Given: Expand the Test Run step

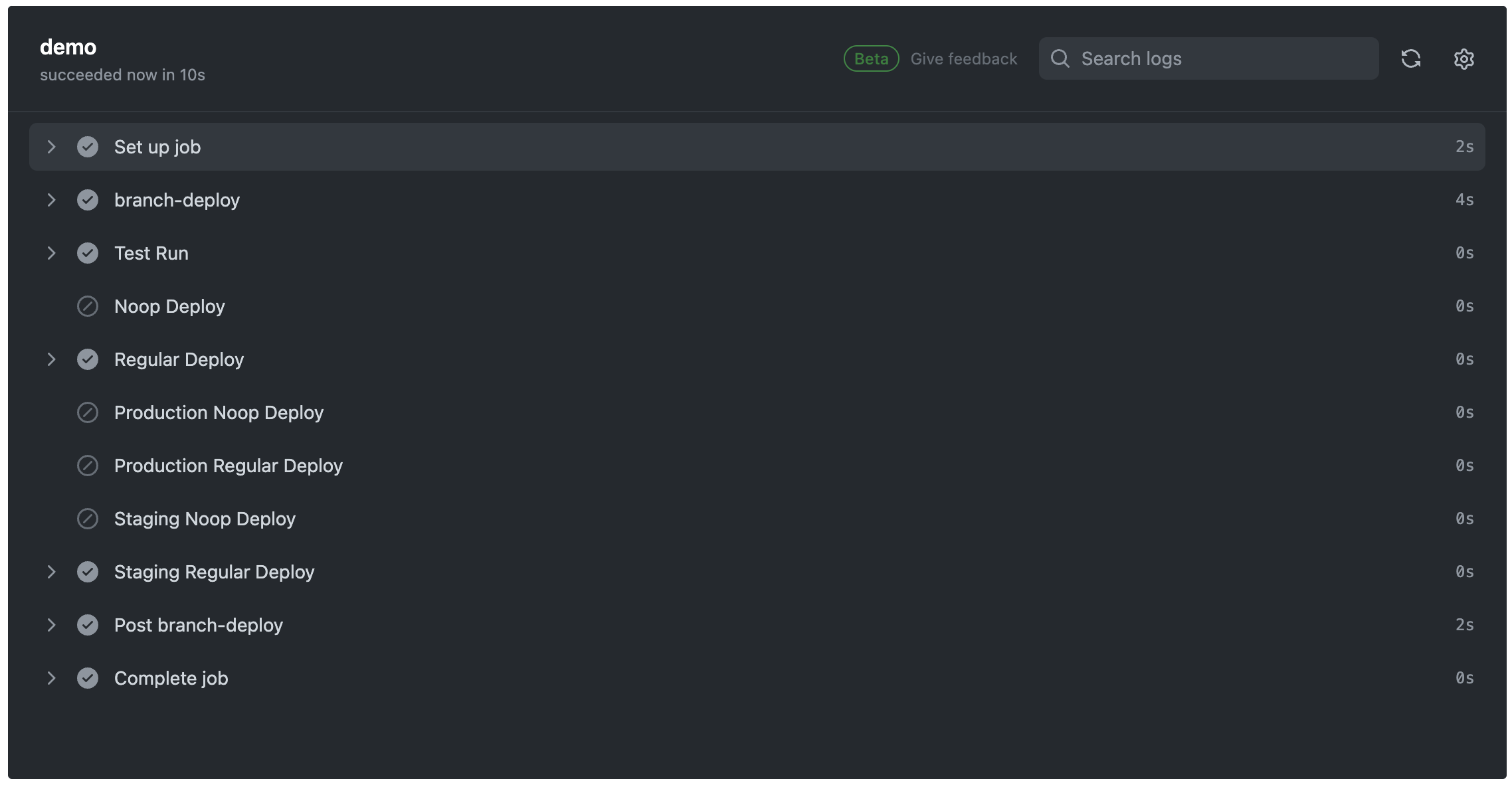Looking at the screenshot, I should 52,253.
